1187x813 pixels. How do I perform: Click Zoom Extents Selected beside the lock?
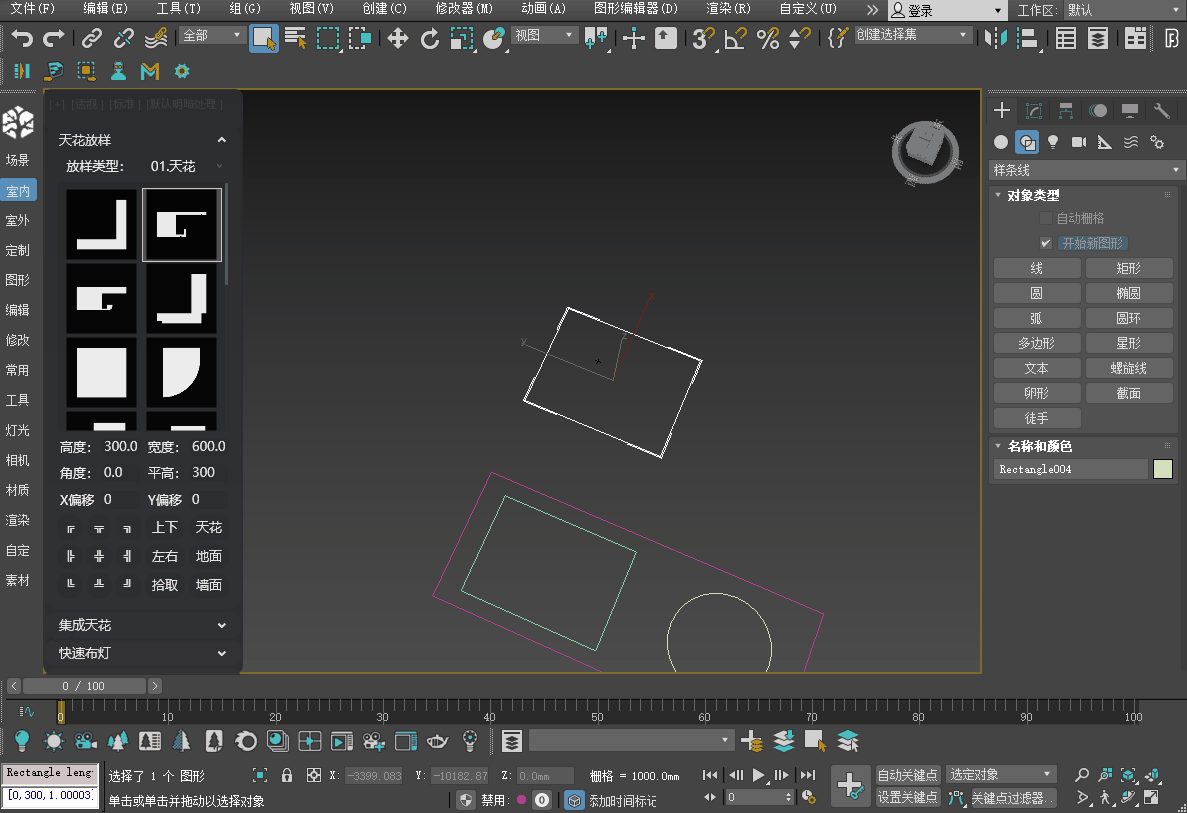point(260,775)
